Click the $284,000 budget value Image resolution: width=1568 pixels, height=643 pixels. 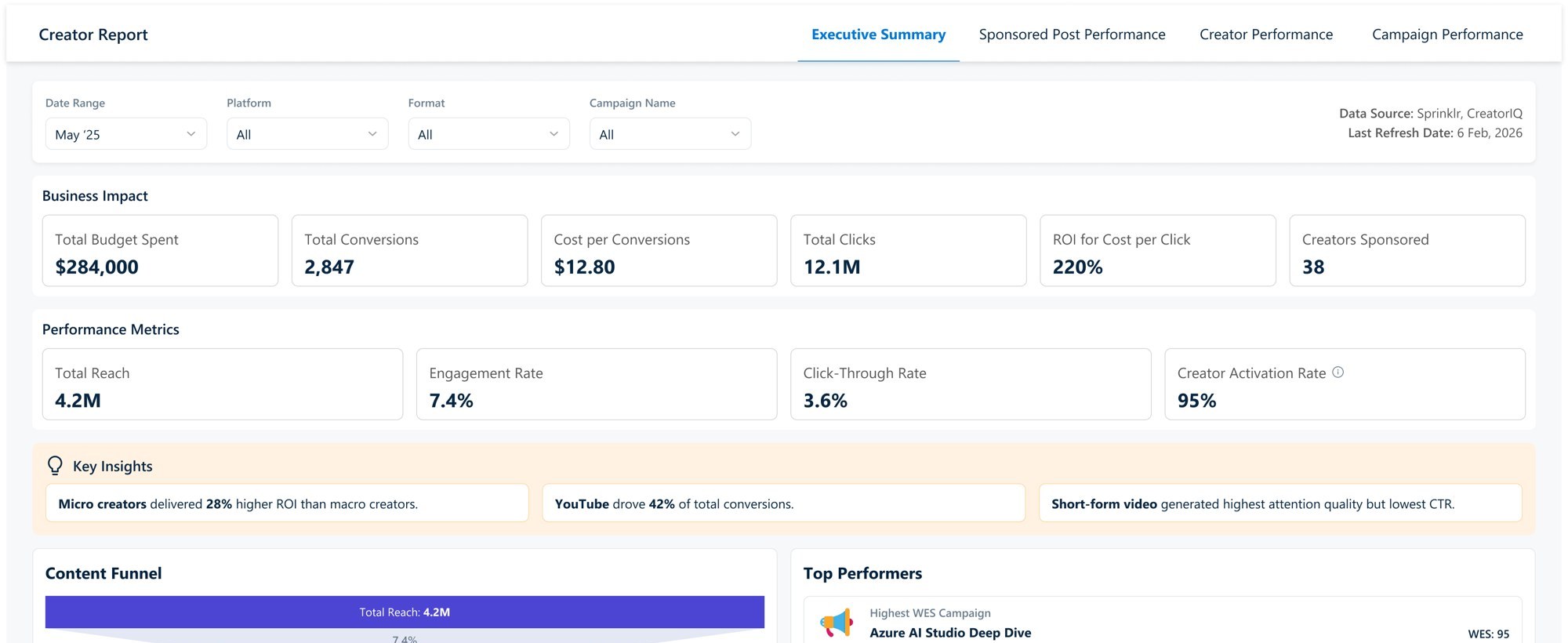(96, 267)
